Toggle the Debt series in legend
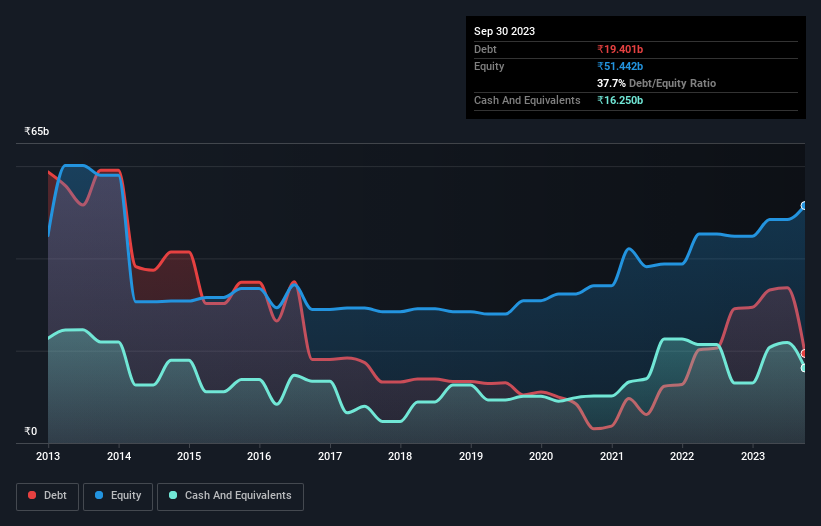Viewport: 821px width, 526px height. point(47,496)
